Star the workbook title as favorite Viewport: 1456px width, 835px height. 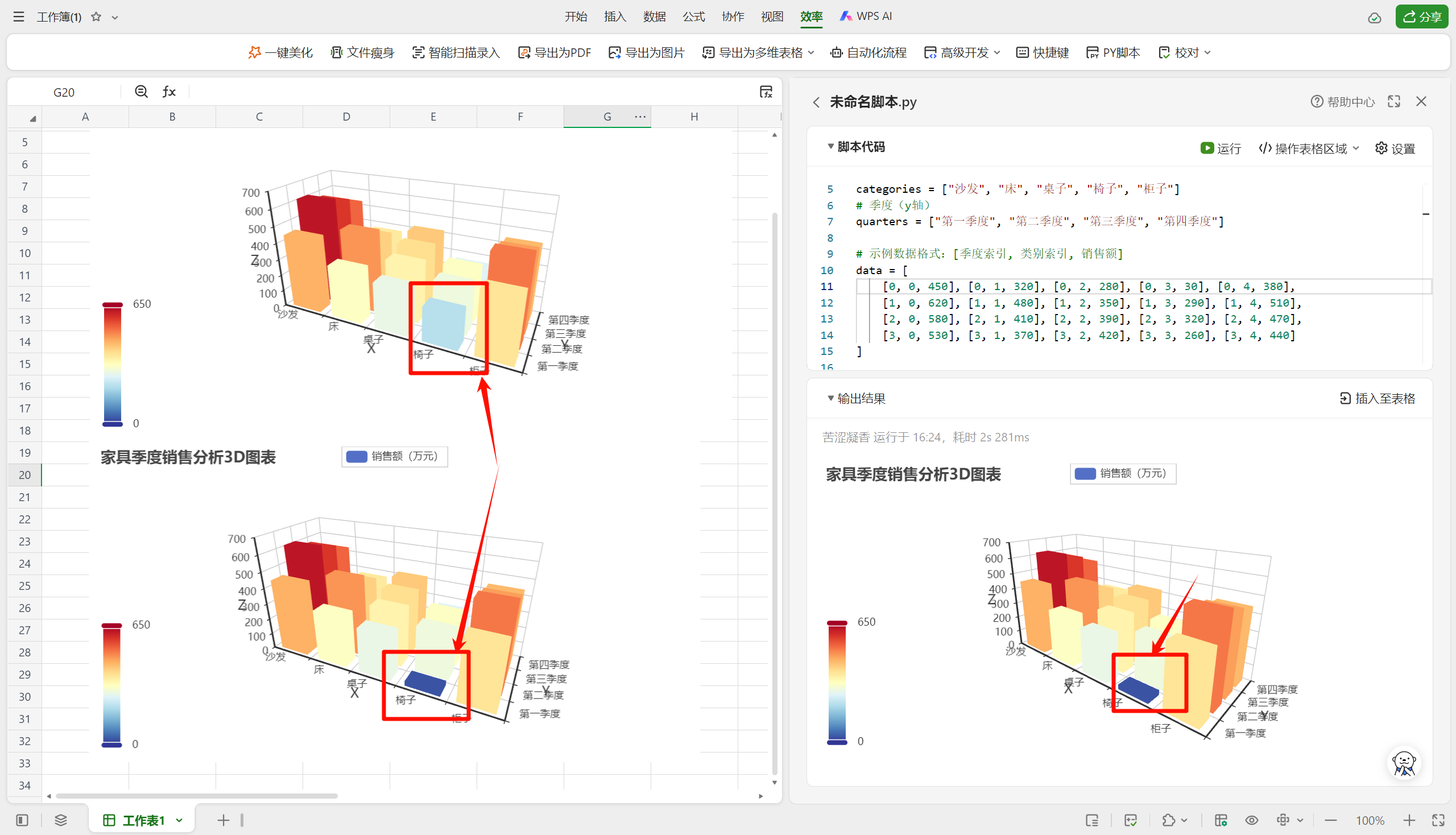point(96,17)
